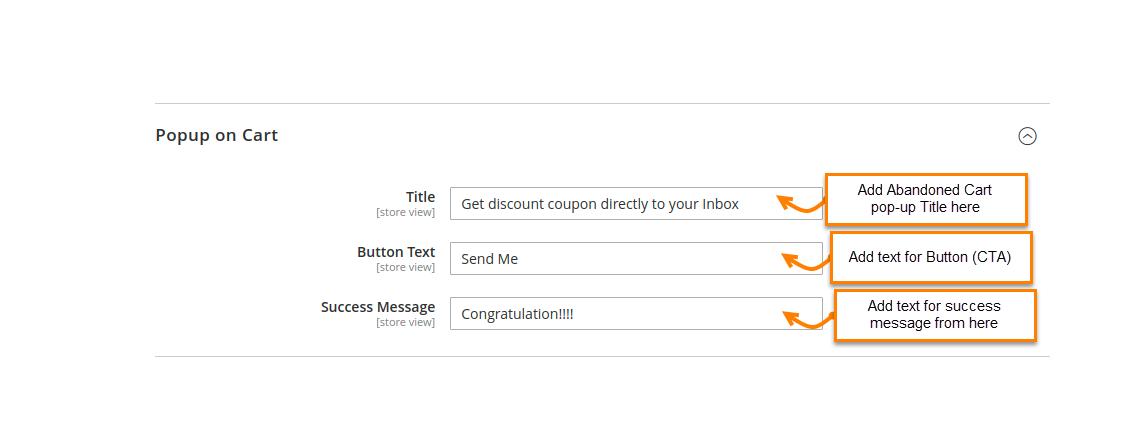Collapse the Popup on Cart section

(1027, 136)
